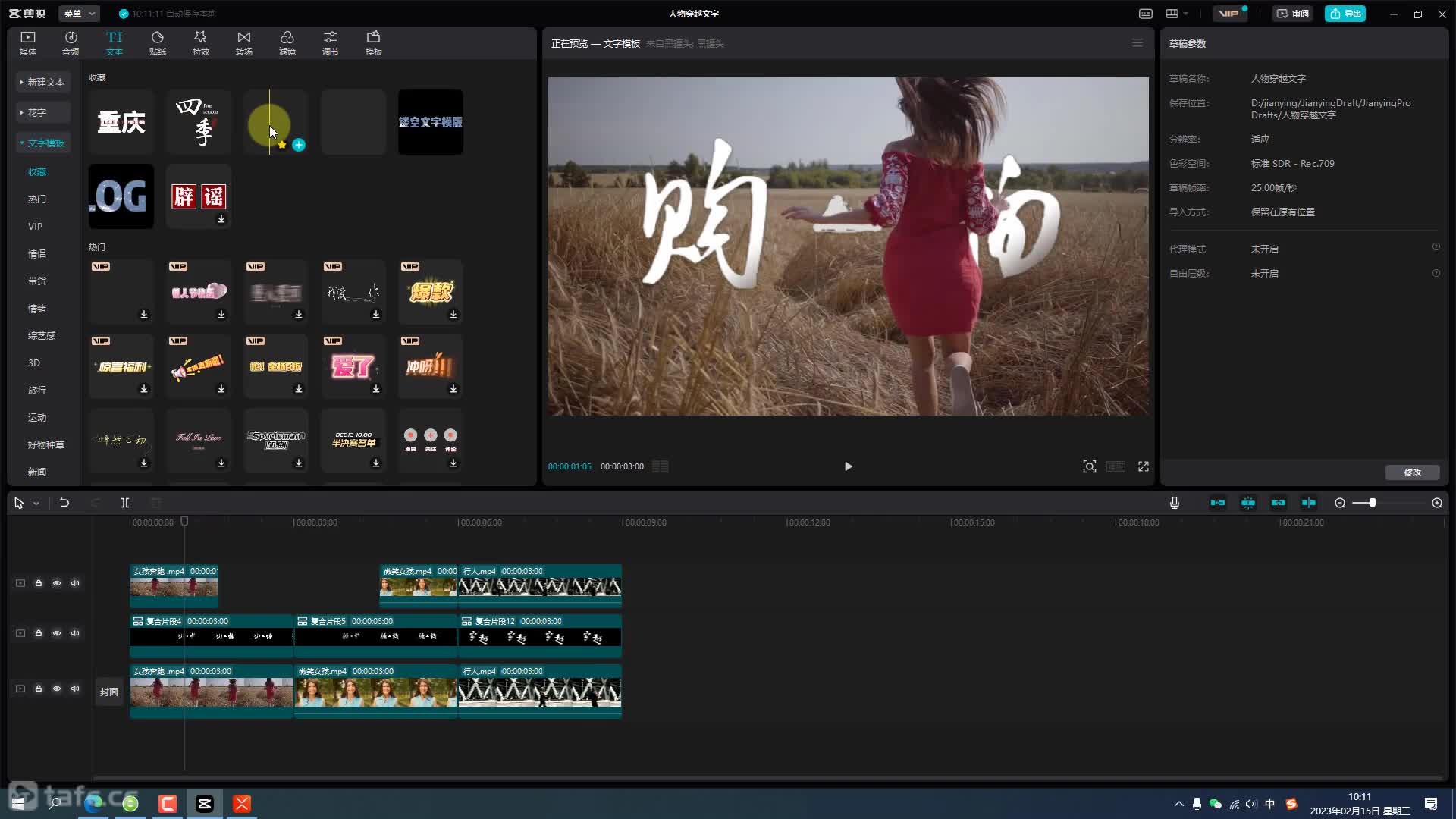This screenshot has height=819, width=1456.
Task: Switch to the 音频 (Audio) tab
Action: 71,43
